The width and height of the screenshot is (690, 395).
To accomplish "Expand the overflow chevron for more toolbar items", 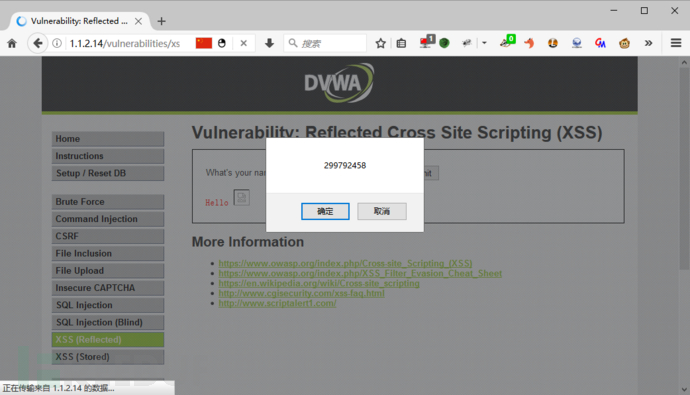I will click(648, 43).
